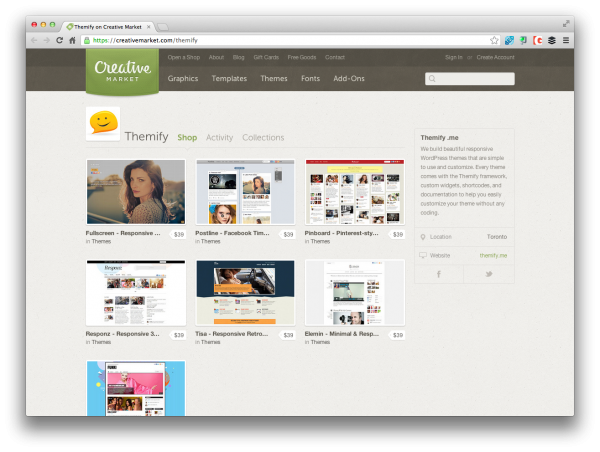The height and width of the screenshot is (452, 600).
Task: Click the Postline - Facebook Tim... title
Action: [232, 233]
